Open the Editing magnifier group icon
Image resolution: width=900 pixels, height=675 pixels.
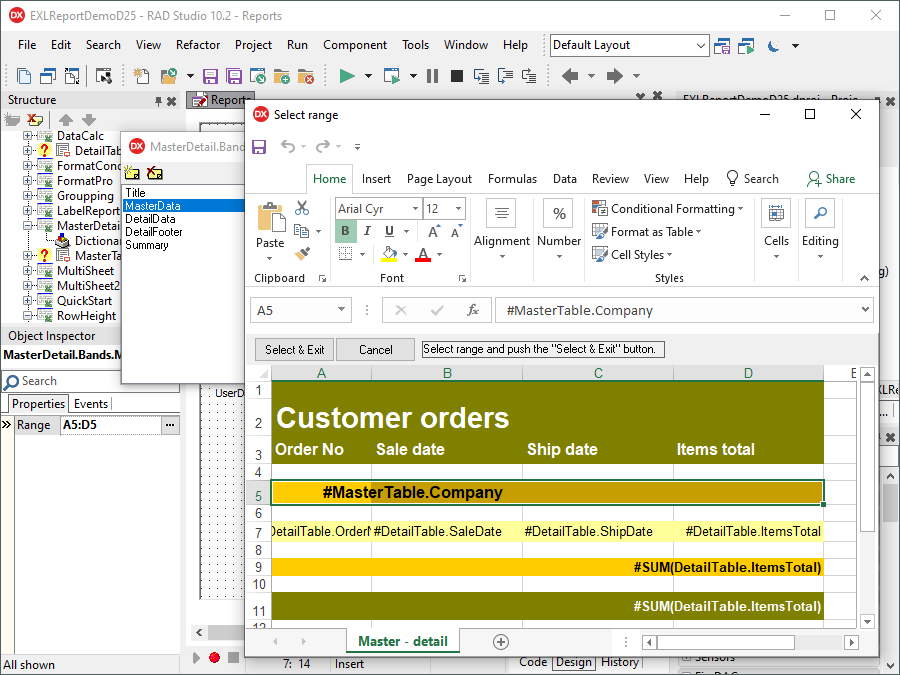[820, 214]
